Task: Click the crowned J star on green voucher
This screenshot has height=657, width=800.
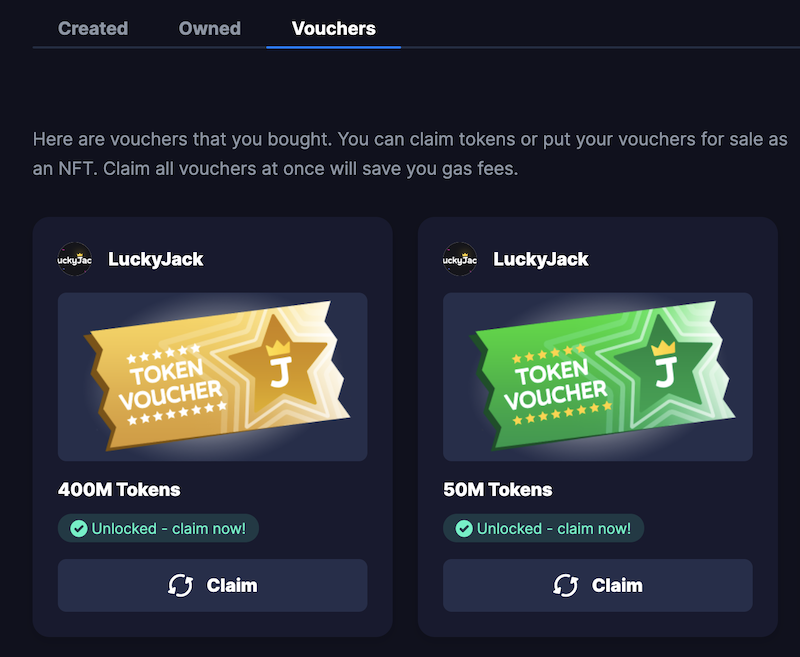Action: 663,366
